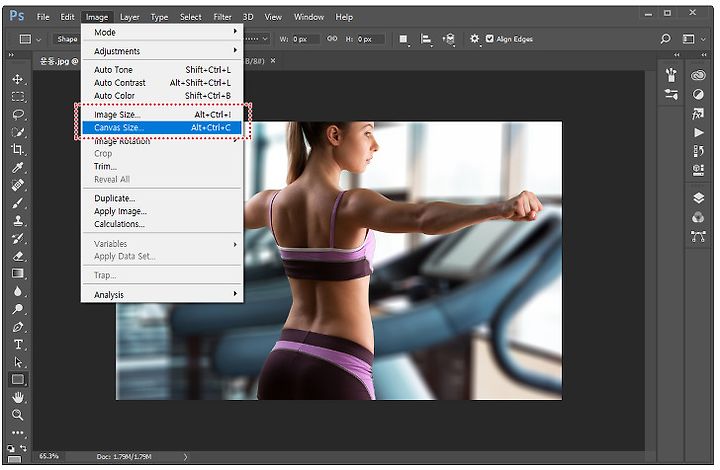Select the Rectangular Marquee tool
720x470 pixels.
point(17,96)
